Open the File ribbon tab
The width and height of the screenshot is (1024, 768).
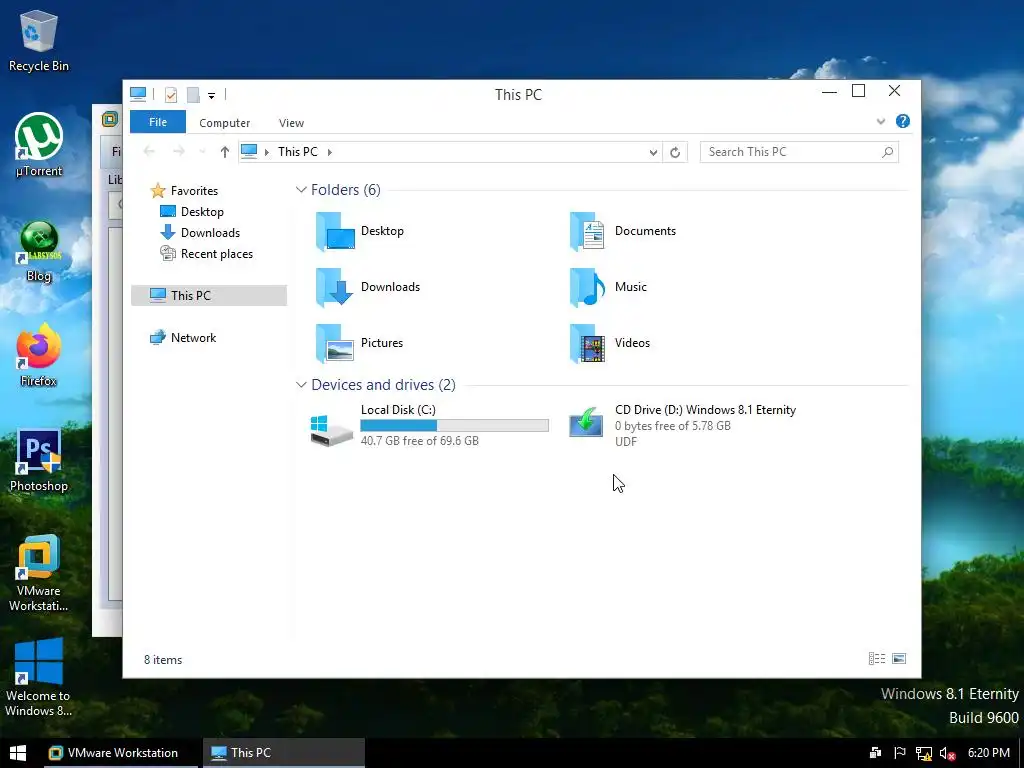pos(158,122)
